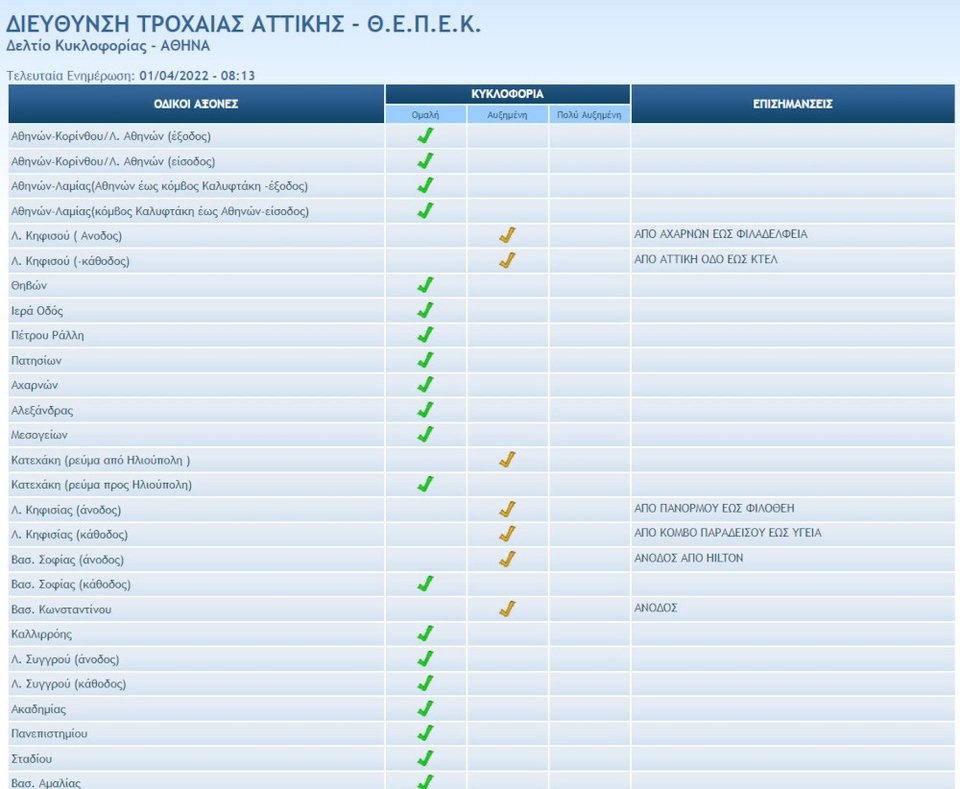This screenshot has width=960, height=789.
Task: Click note ΑΠΟ ΠΑΝΟΡΜΟΥ ΕΩΣ ΦΙΛΟΘΕΗ
Action: [x=714, y=508]
